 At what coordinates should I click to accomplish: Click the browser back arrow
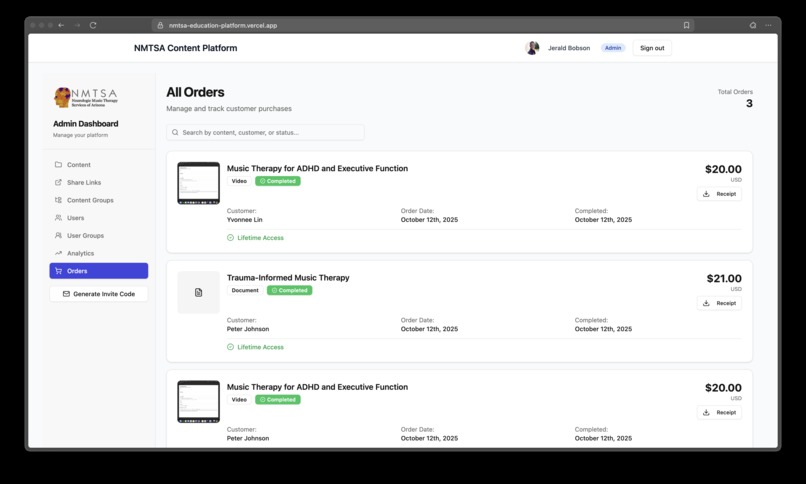pyautogui.click(x=61, y=25)
